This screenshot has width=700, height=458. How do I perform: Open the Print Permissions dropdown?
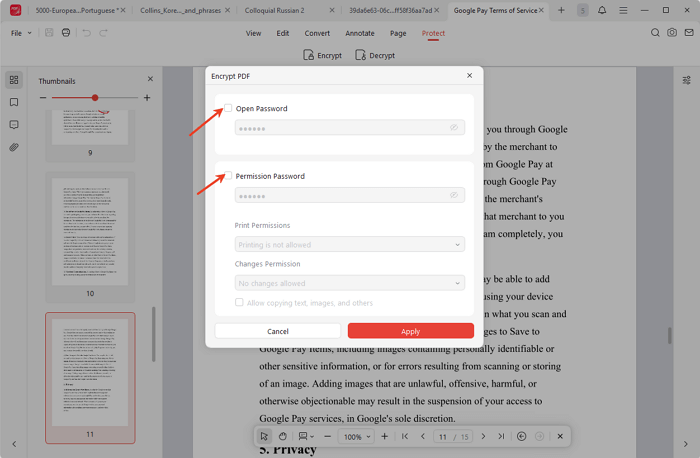click(x=349, y=244)
